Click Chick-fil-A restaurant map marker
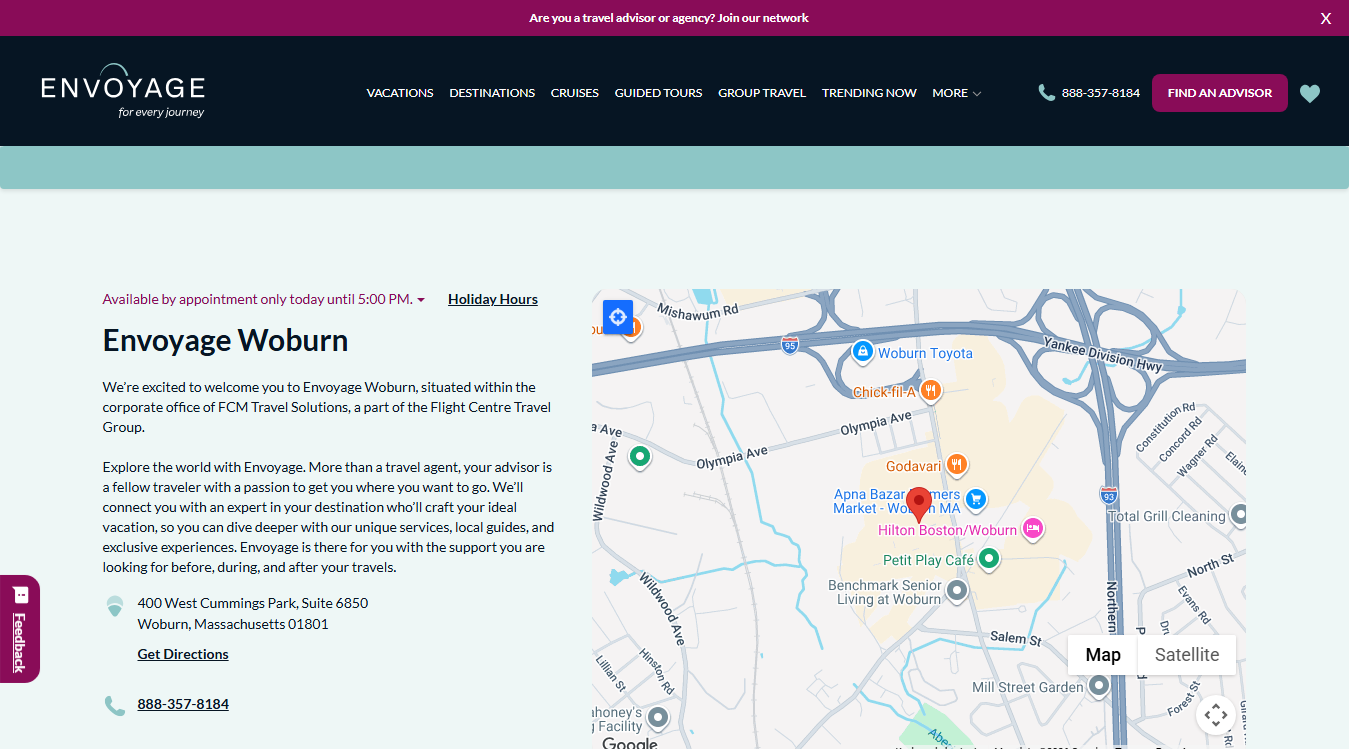Screen dimensions: 1349x749 930,391
